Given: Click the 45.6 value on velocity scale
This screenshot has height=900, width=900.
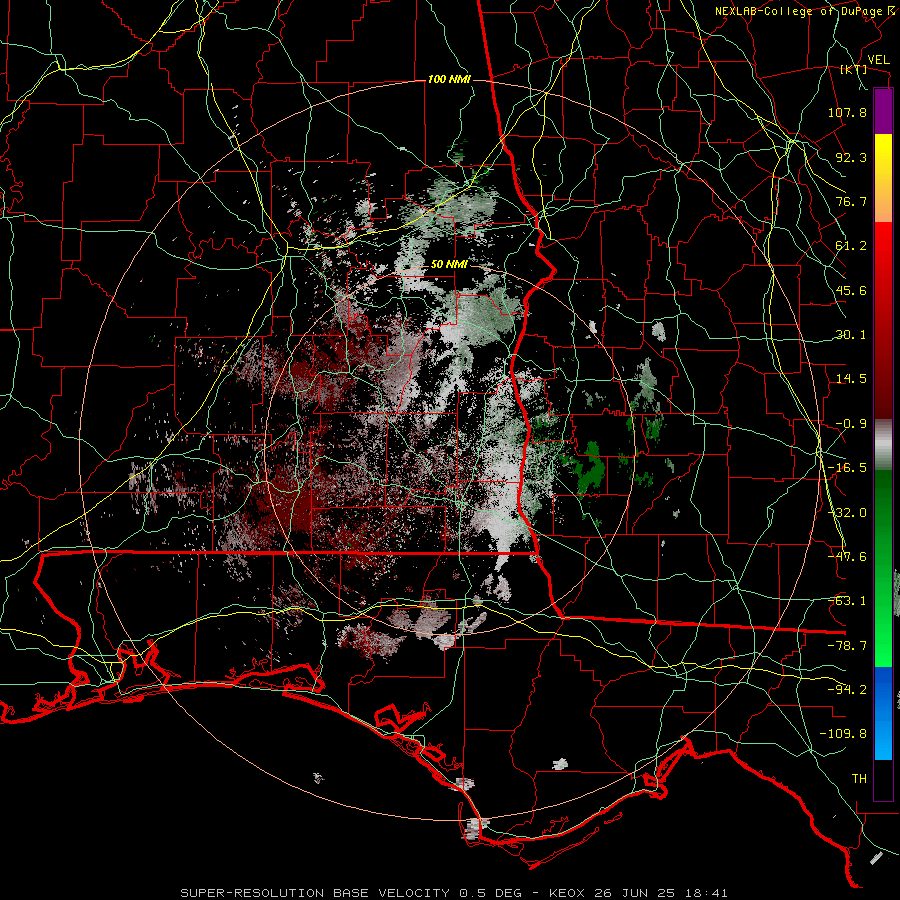Looking at the screenshot, I should [851, 290].
